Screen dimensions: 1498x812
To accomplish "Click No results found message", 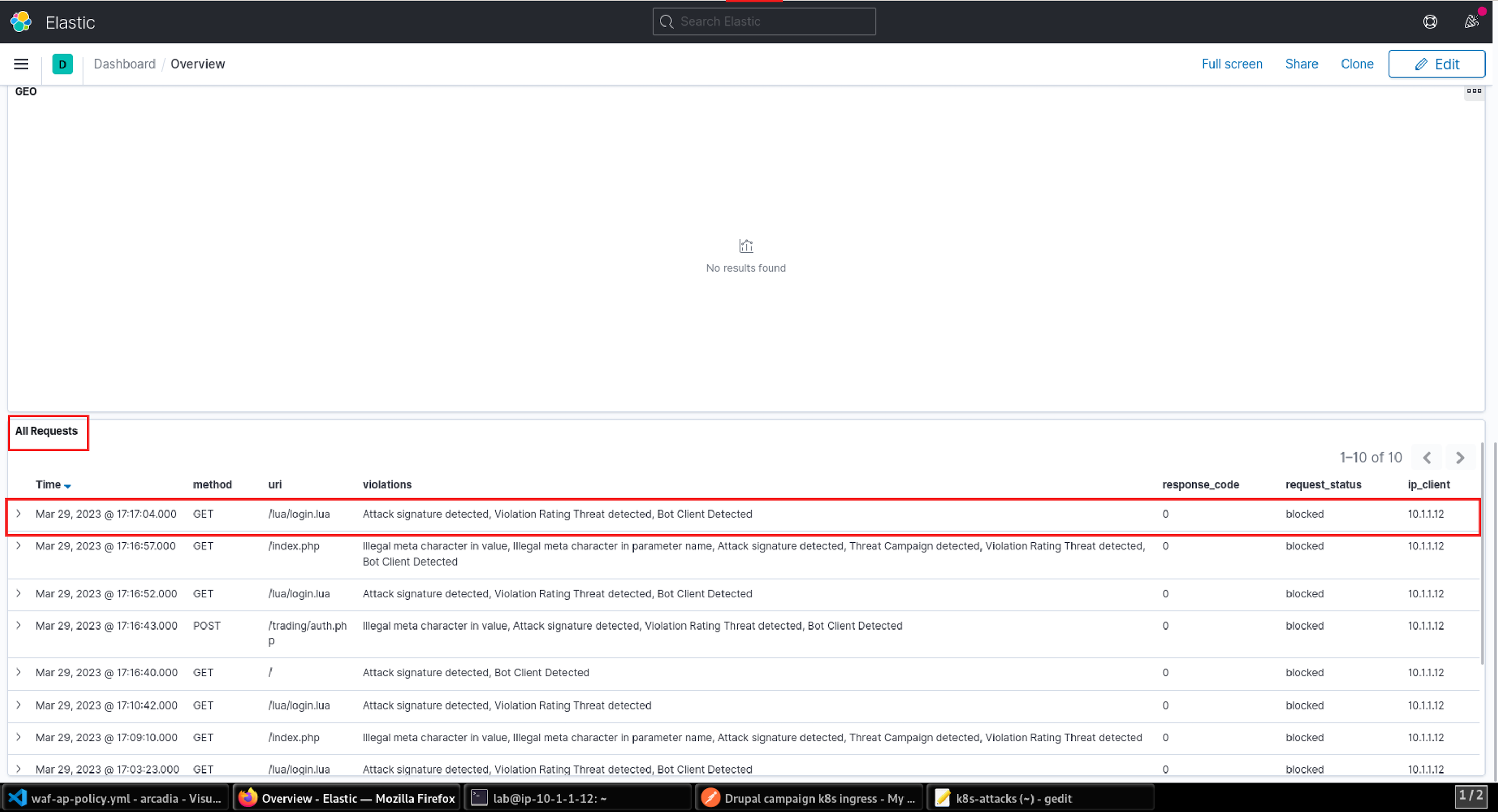I will click(x=745, y=268).
